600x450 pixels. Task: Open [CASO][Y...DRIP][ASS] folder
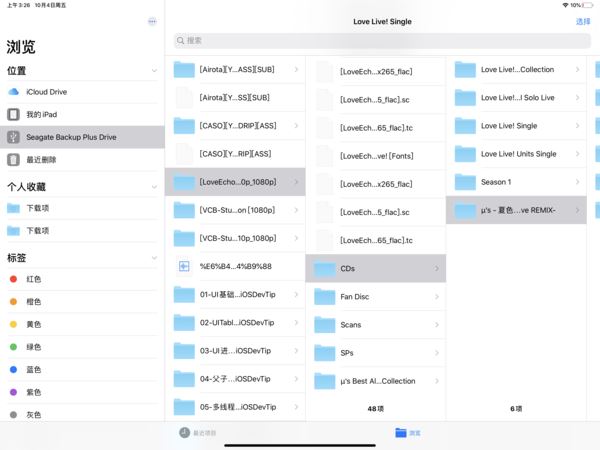coord(235,126)
